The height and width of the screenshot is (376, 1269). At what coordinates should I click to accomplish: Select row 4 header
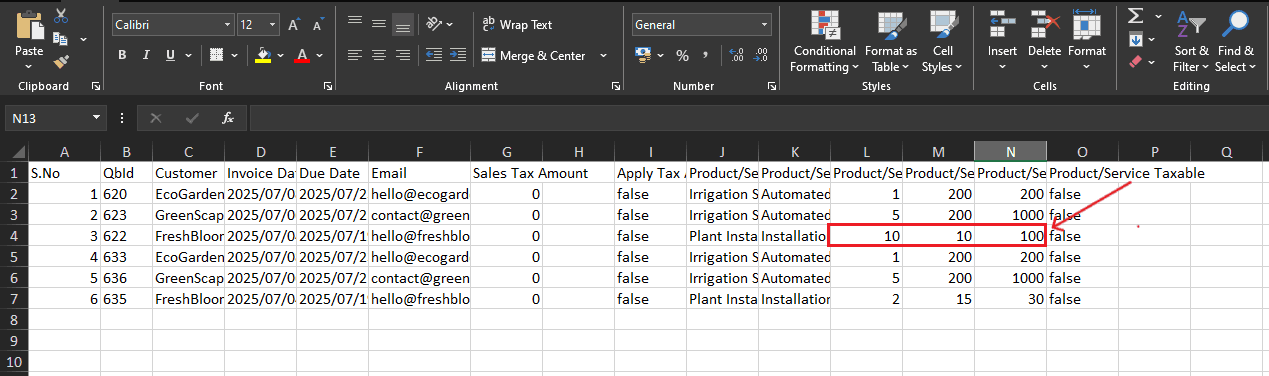13,236
